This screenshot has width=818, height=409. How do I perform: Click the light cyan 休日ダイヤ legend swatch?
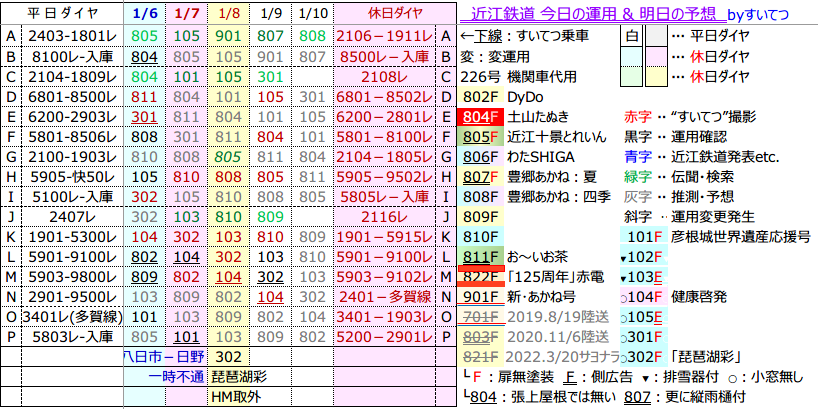pos(631,57)
